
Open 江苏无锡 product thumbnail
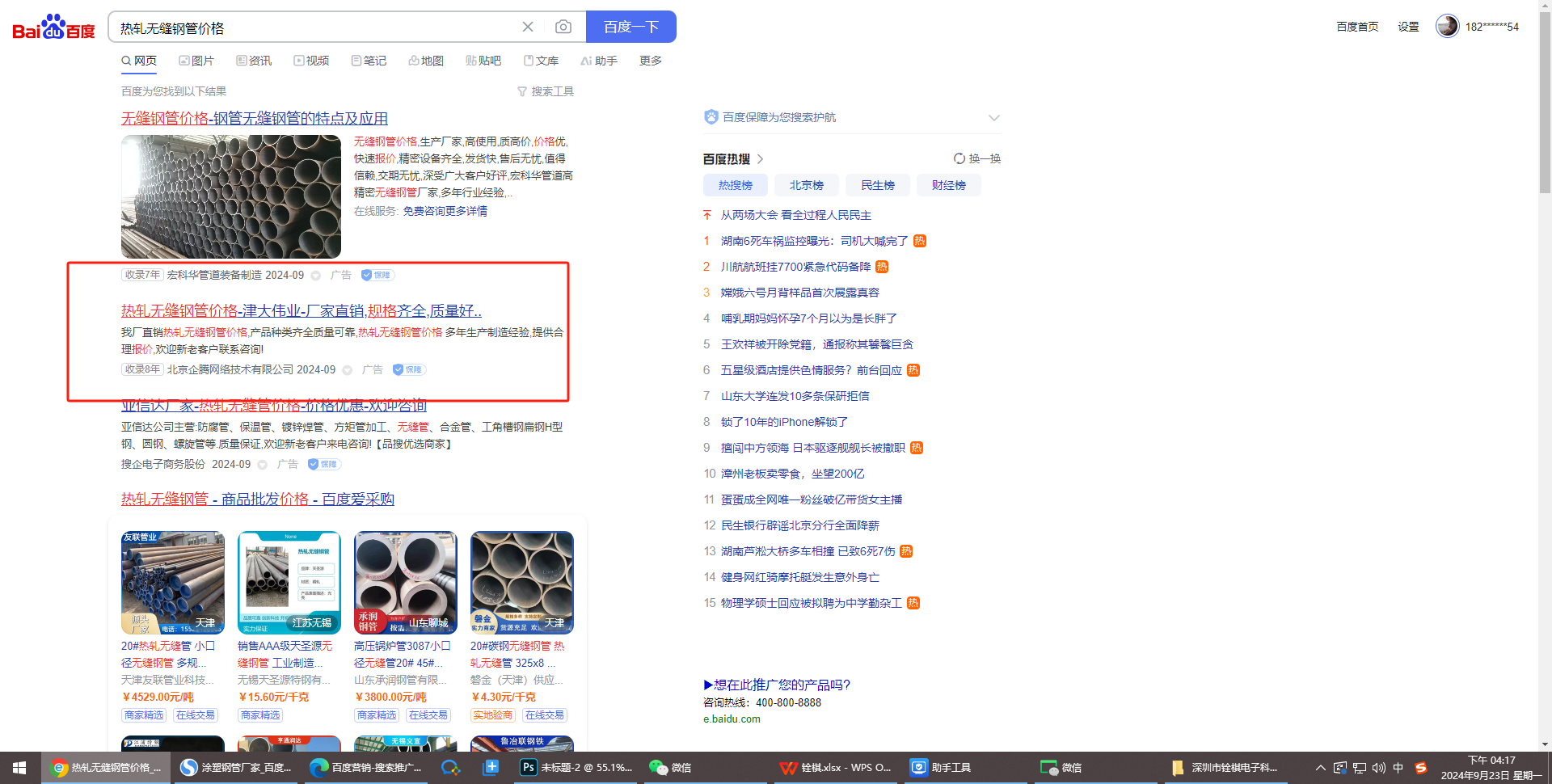pos(289,583)
